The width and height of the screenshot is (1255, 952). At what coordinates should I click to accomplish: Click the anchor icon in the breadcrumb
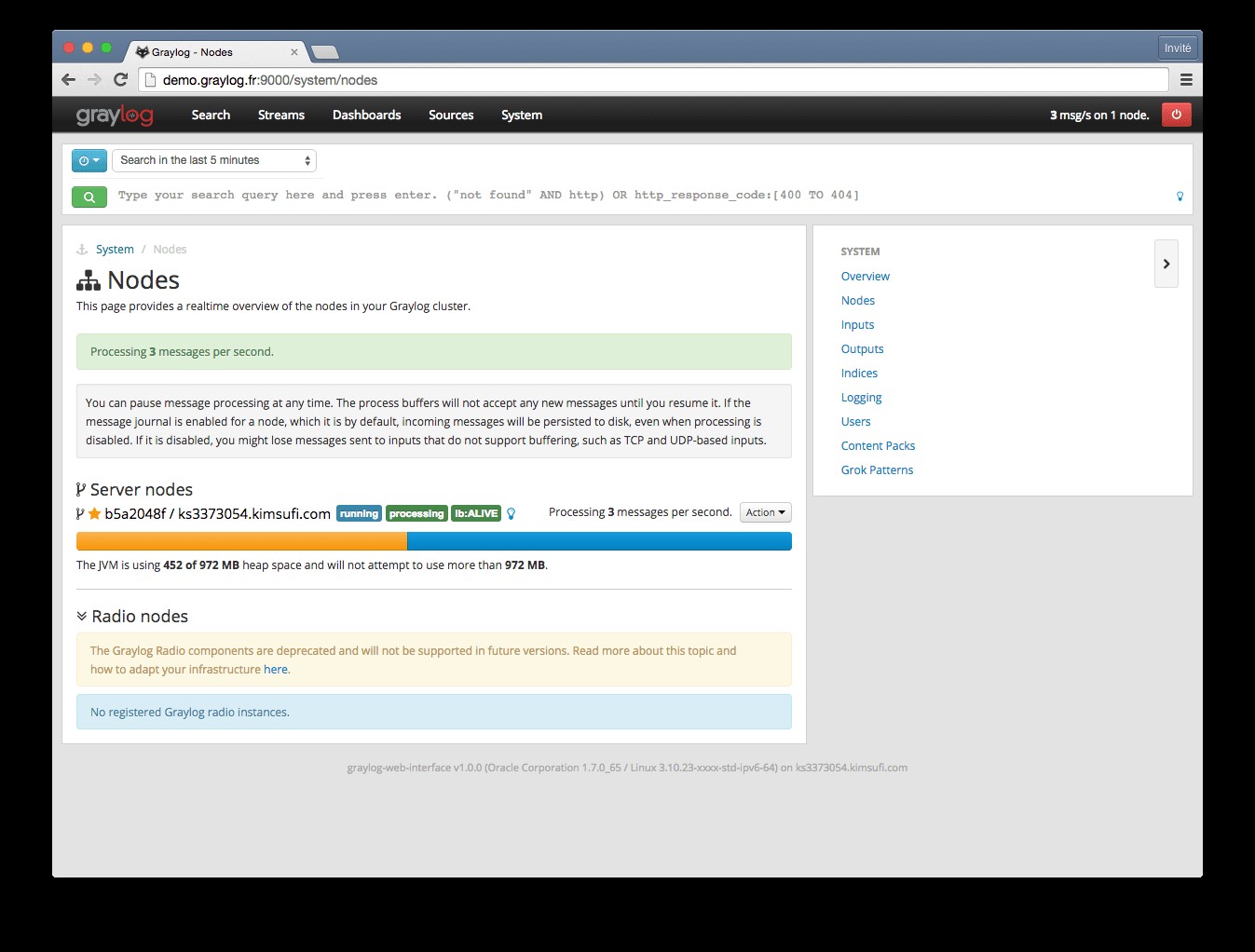point(80,249)
